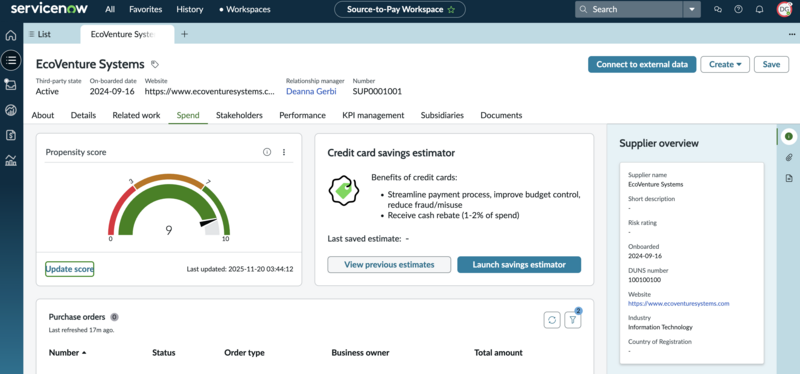This screenshot has height=374, width=800.
Task: Switch to the Subsidiaries tab
Action: [442, 115]
